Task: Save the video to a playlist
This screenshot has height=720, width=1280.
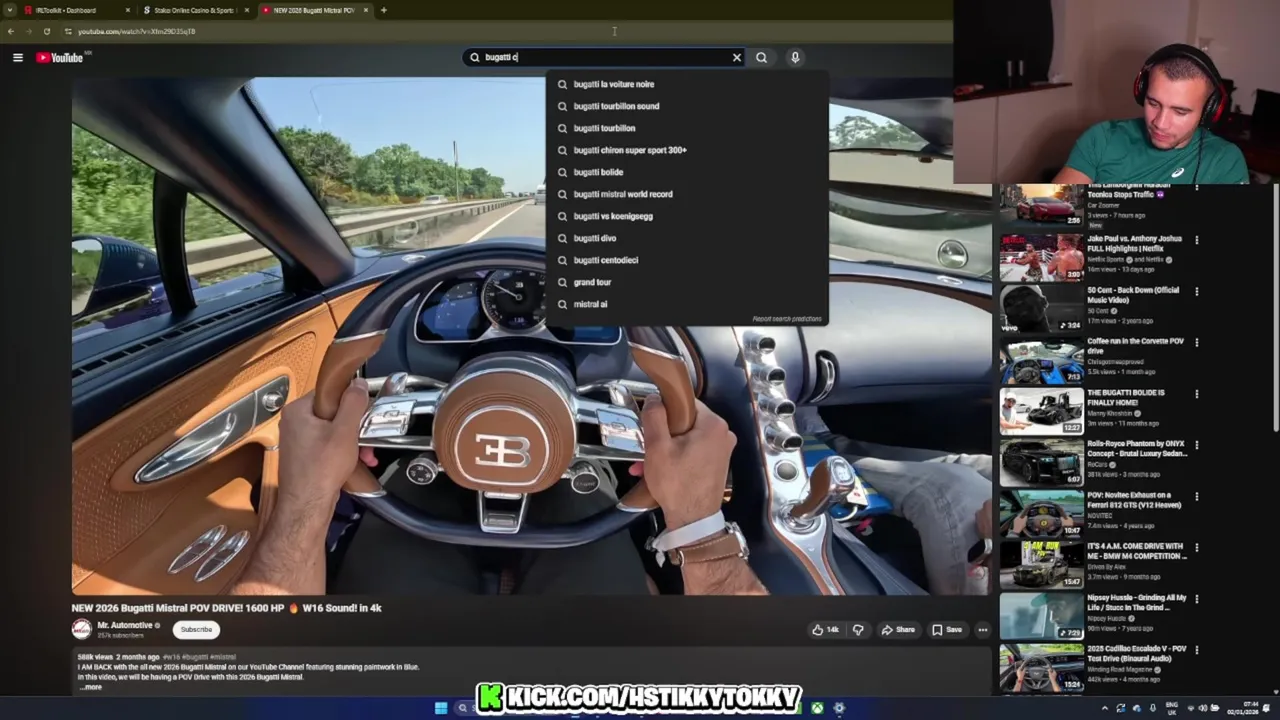Action: click(947, 630)
